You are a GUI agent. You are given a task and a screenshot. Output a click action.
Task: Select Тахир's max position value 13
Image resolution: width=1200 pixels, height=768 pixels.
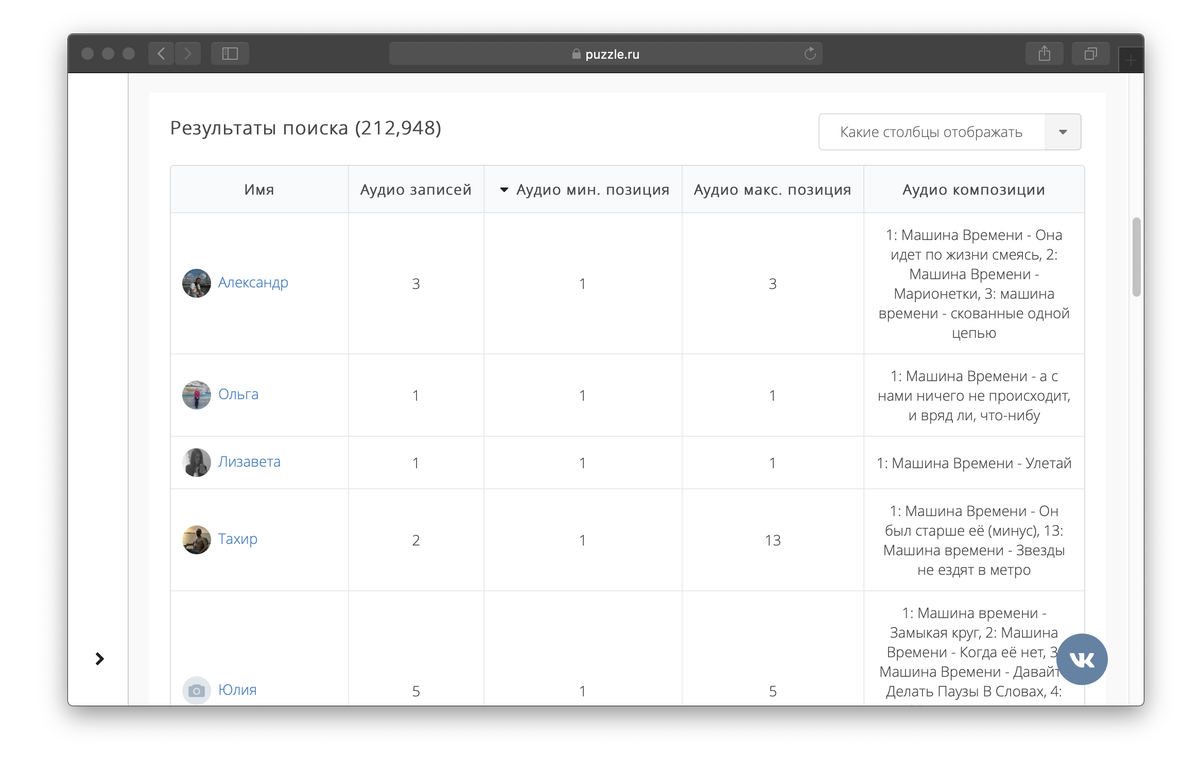(773, 540)
